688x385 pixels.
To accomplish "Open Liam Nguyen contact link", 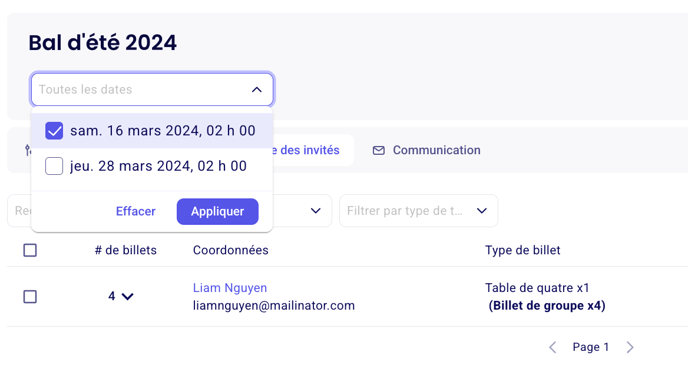I will (230, 288).
